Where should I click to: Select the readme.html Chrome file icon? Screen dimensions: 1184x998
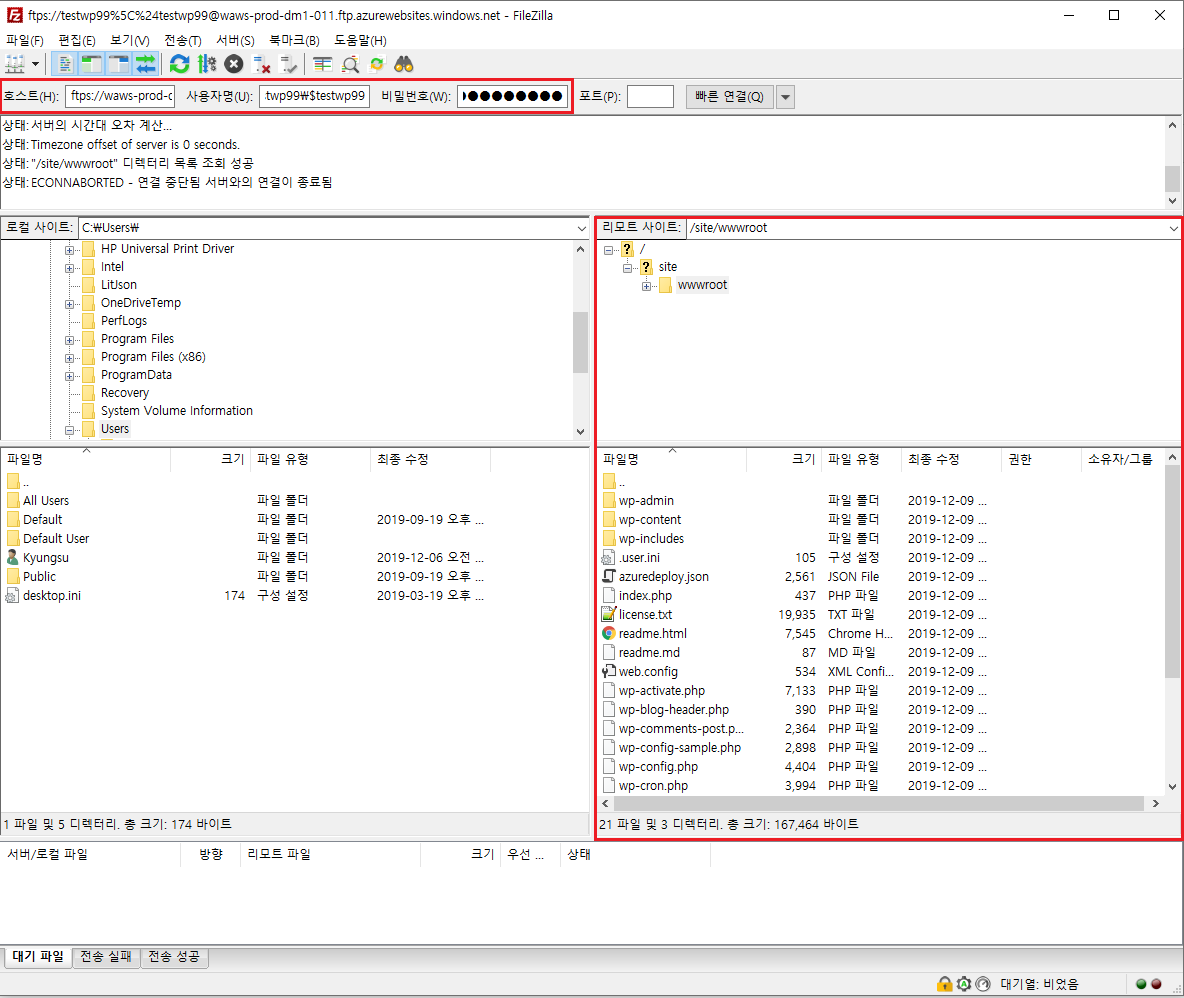tap(609, 633)
